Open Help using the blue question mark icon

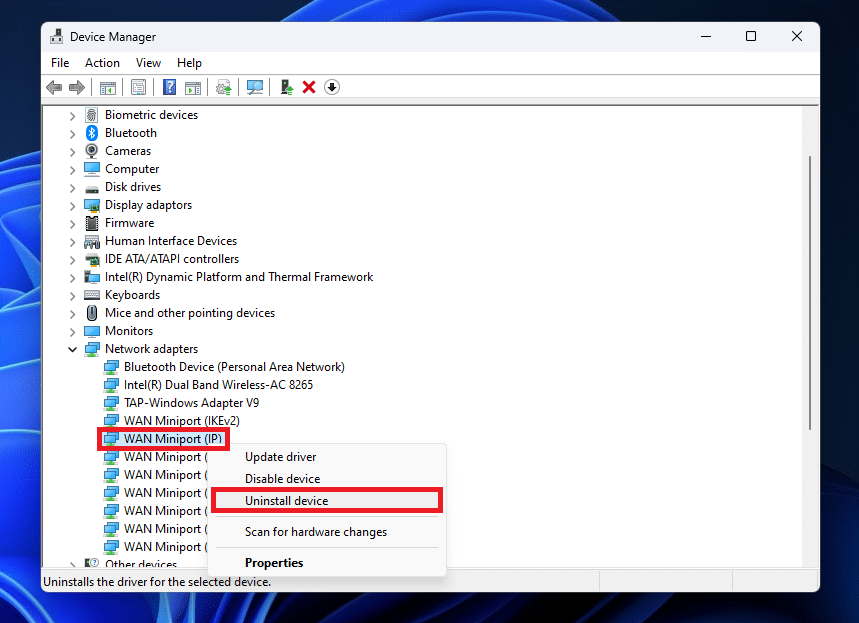169,87
